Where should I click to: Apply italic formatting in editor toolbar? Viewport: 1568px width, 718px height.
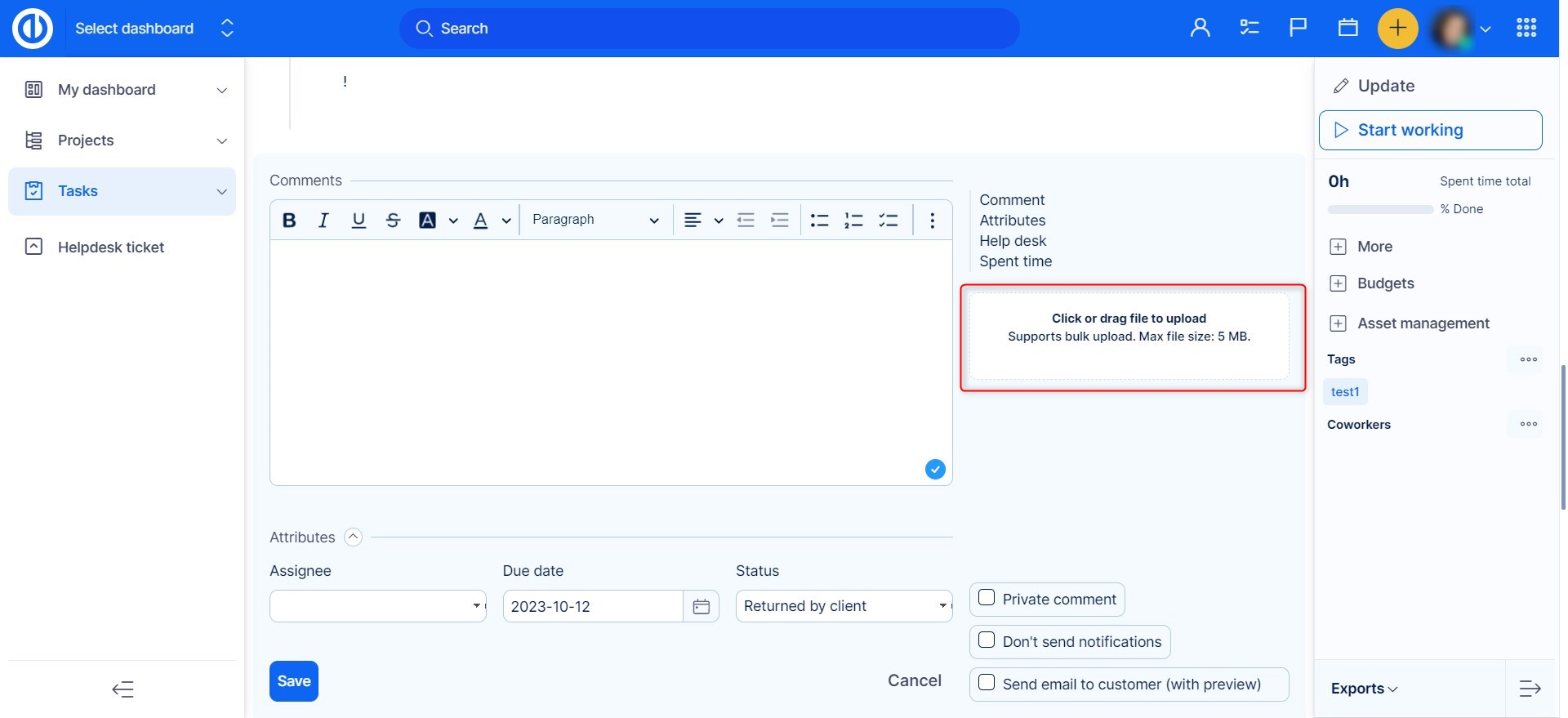[323, 221]
